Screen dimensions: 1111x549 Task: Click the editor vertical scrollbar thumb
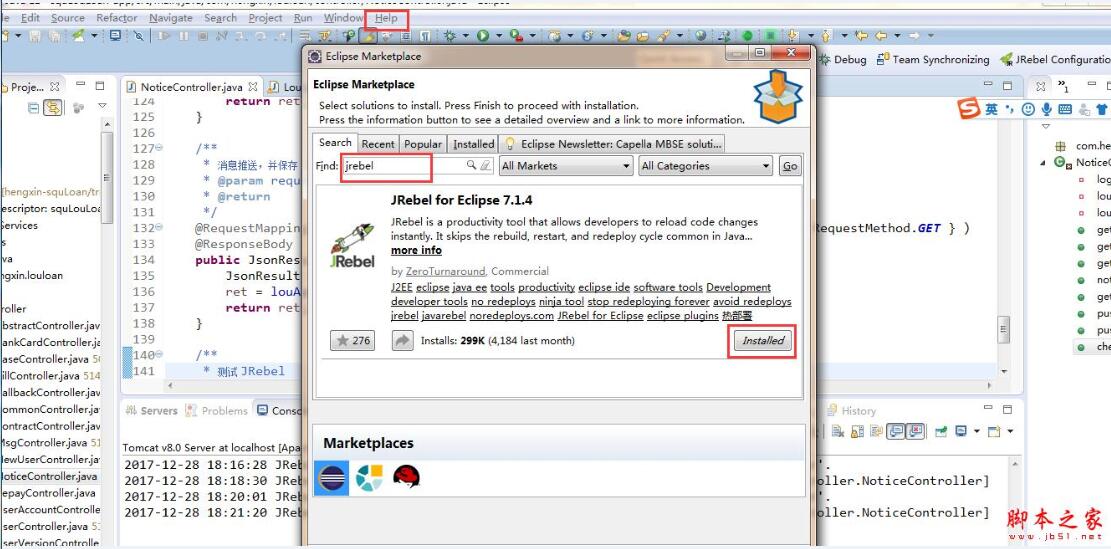point(1003,329)
